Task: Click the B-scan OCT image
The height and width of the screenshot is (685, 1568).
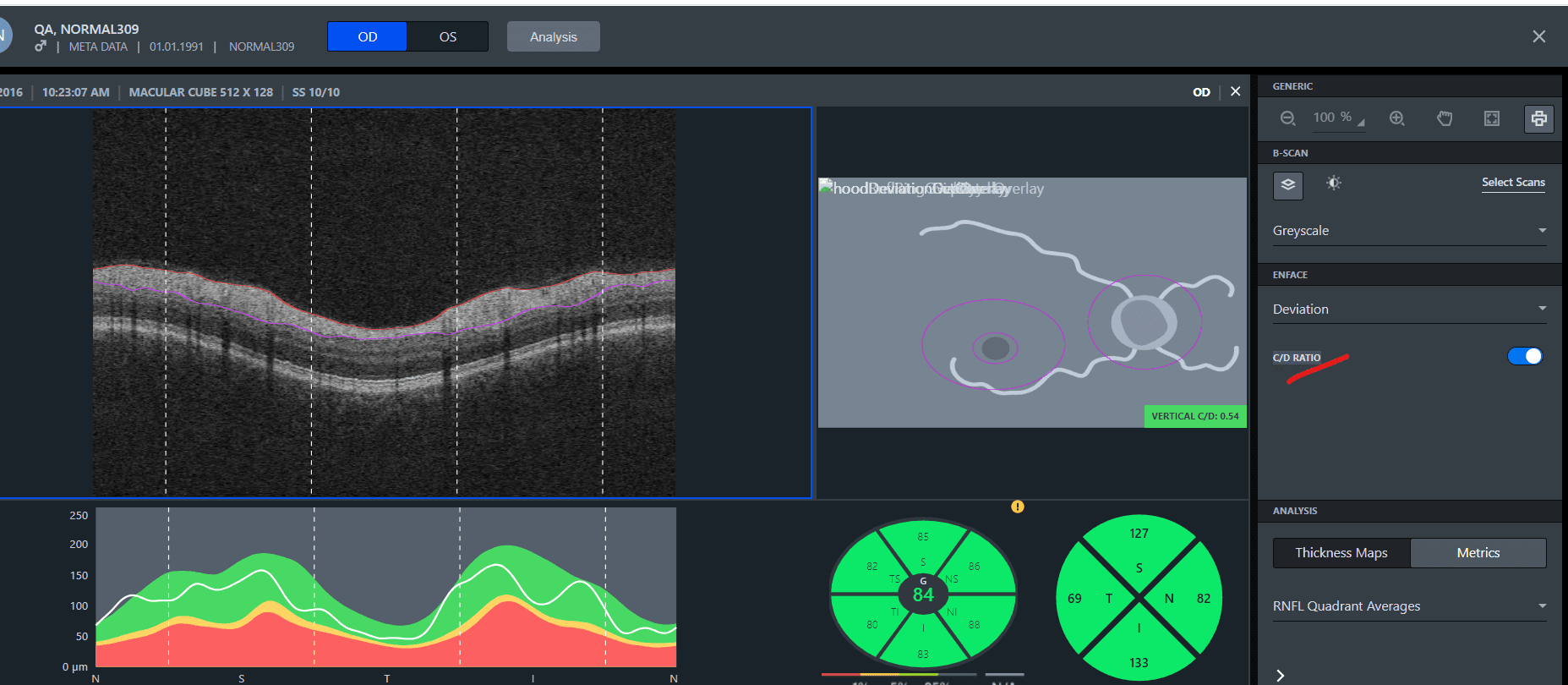Action: click(384, 302)
